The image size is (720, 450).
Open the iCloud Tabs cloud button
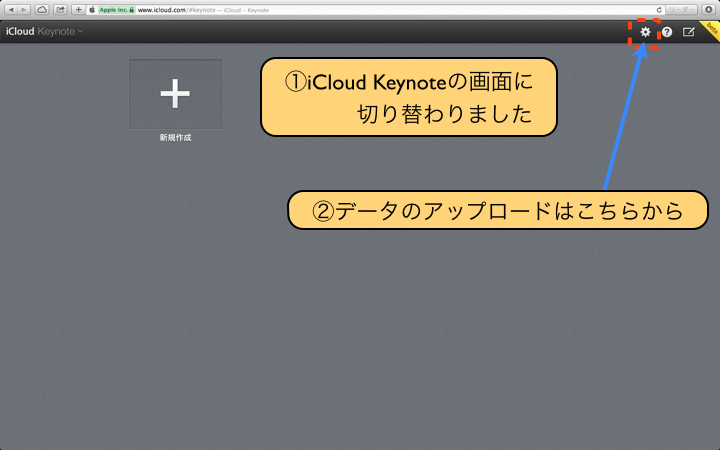[x=42, y=10]
